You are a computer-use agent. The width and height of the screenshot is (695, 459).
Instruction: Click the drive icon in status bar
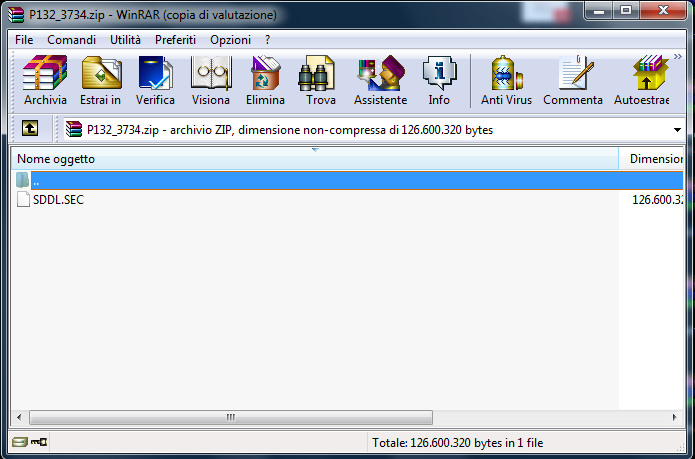coord(20,442)
